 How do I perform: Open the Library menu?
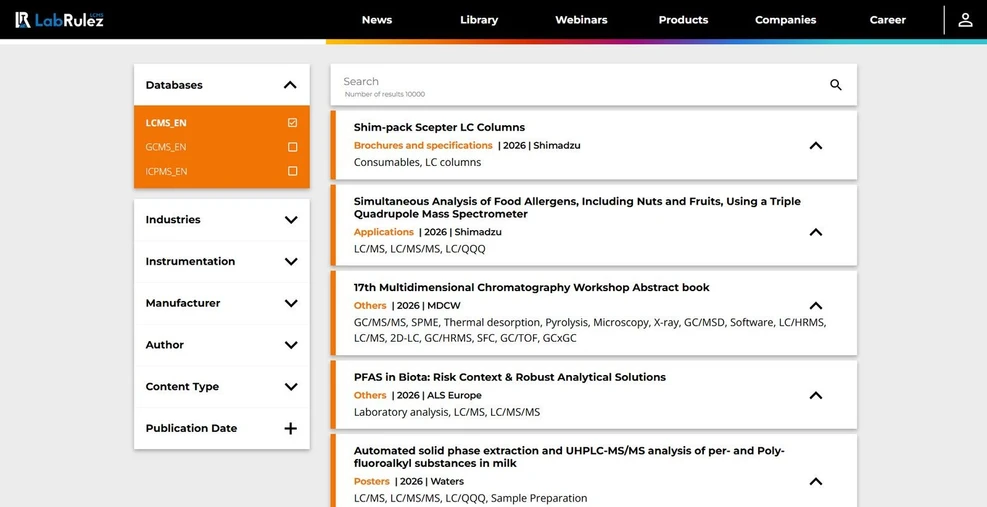pyautogui.click(x=479, y=20)
